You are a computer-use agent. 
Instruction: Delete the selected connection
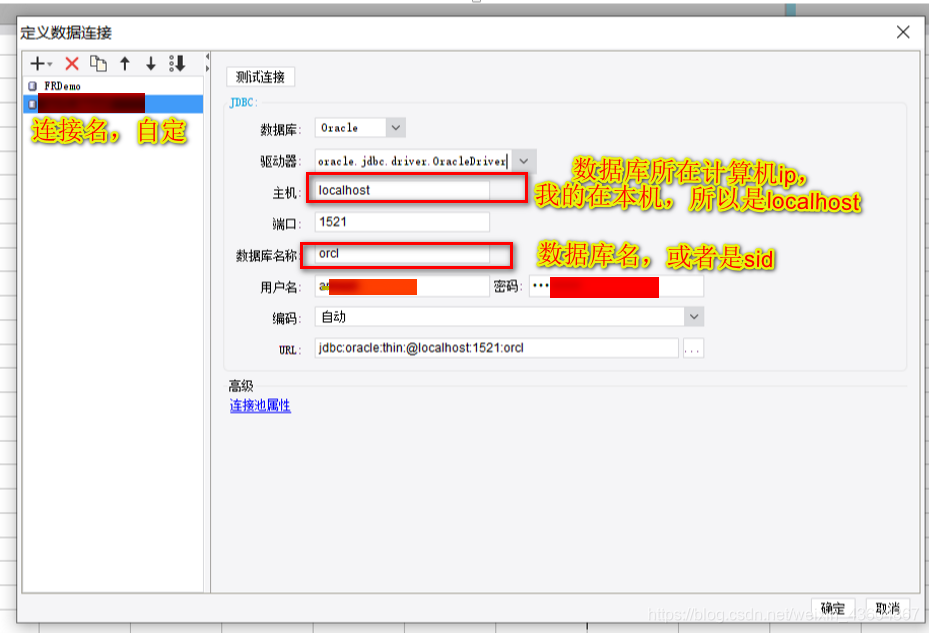[71, 63]
